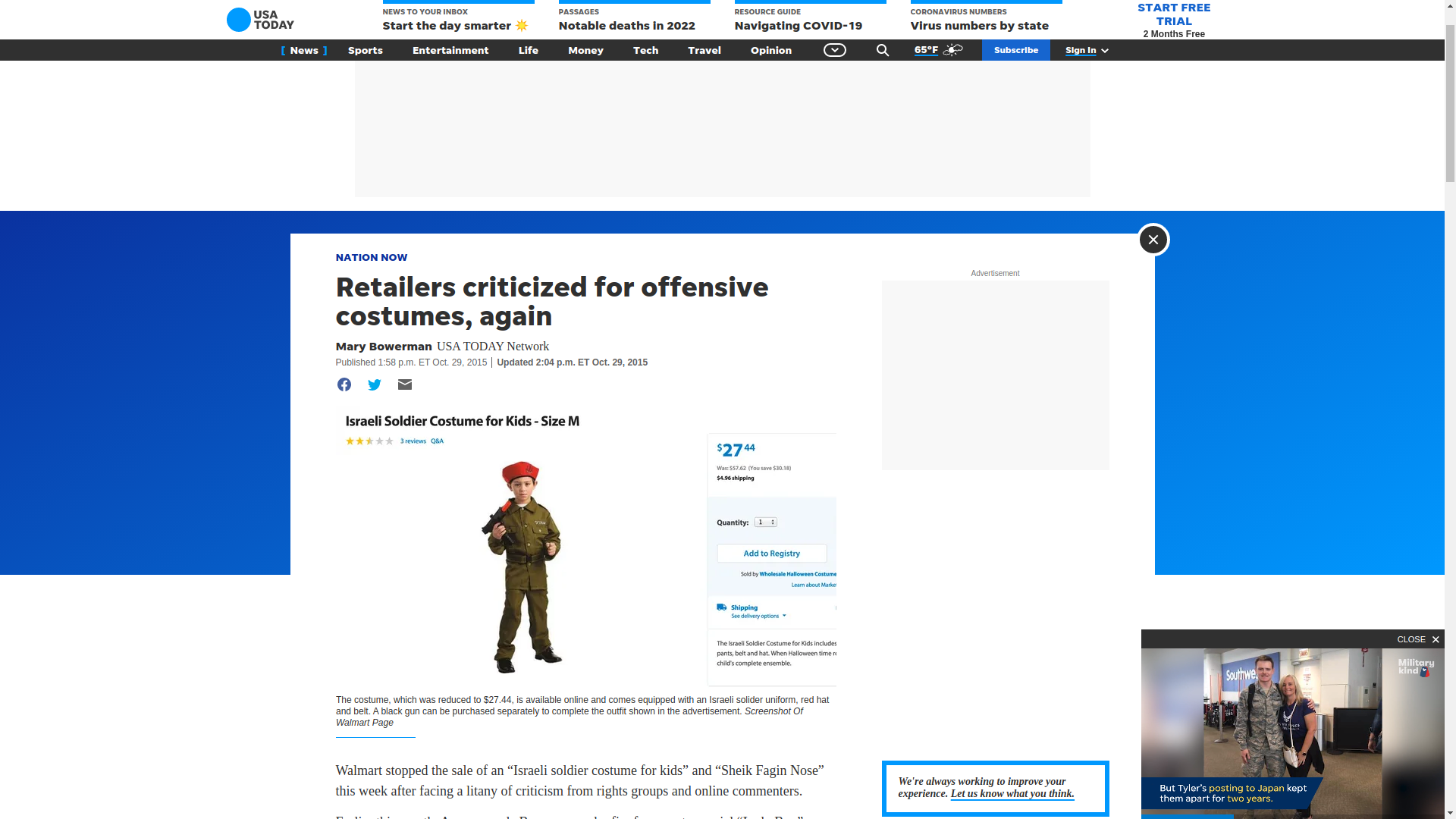Click the 'Screenshot Of Walmart Page' photo credit
1456x819 pixels.
(x=570, y=717)
